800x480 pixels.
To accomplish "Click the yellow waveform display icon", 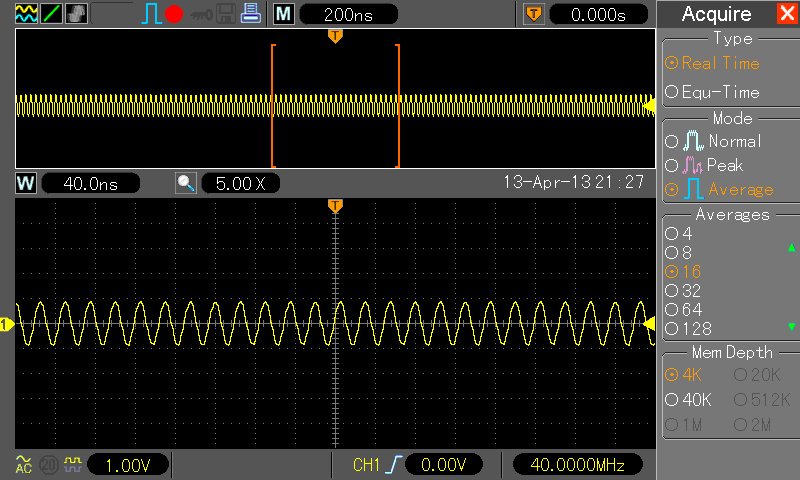I will tap(26, 13).
